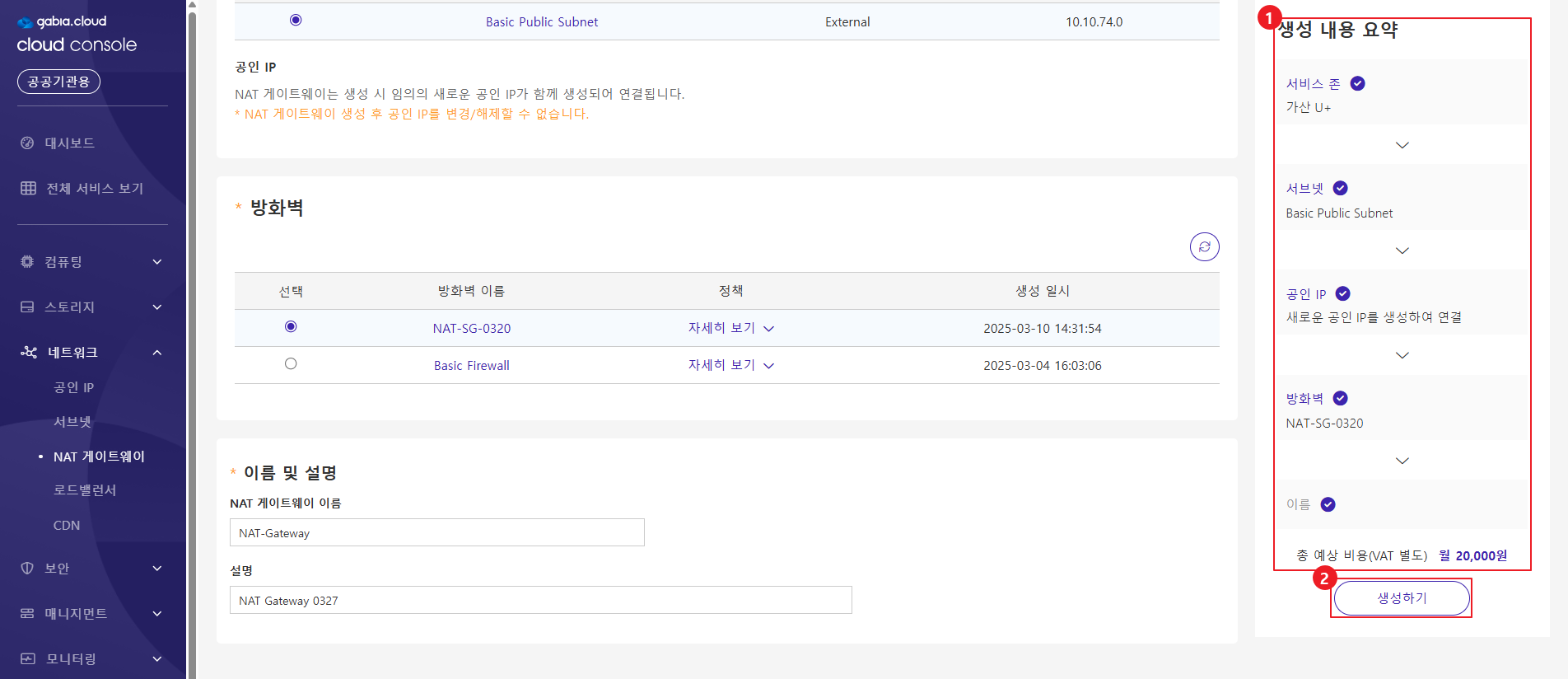The width and height of the screenshot is (1568, 679).
Task: Click the description input field
Action: [540, 601]
